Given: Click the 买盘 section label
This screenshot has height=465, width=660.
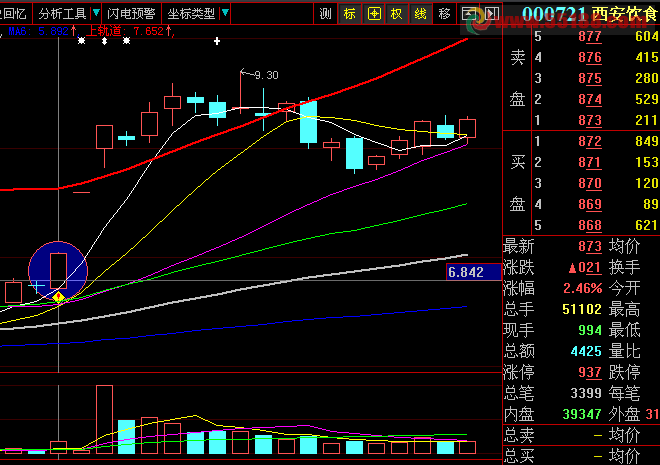Looking at the screenshot, I should (x=518, y=183).
